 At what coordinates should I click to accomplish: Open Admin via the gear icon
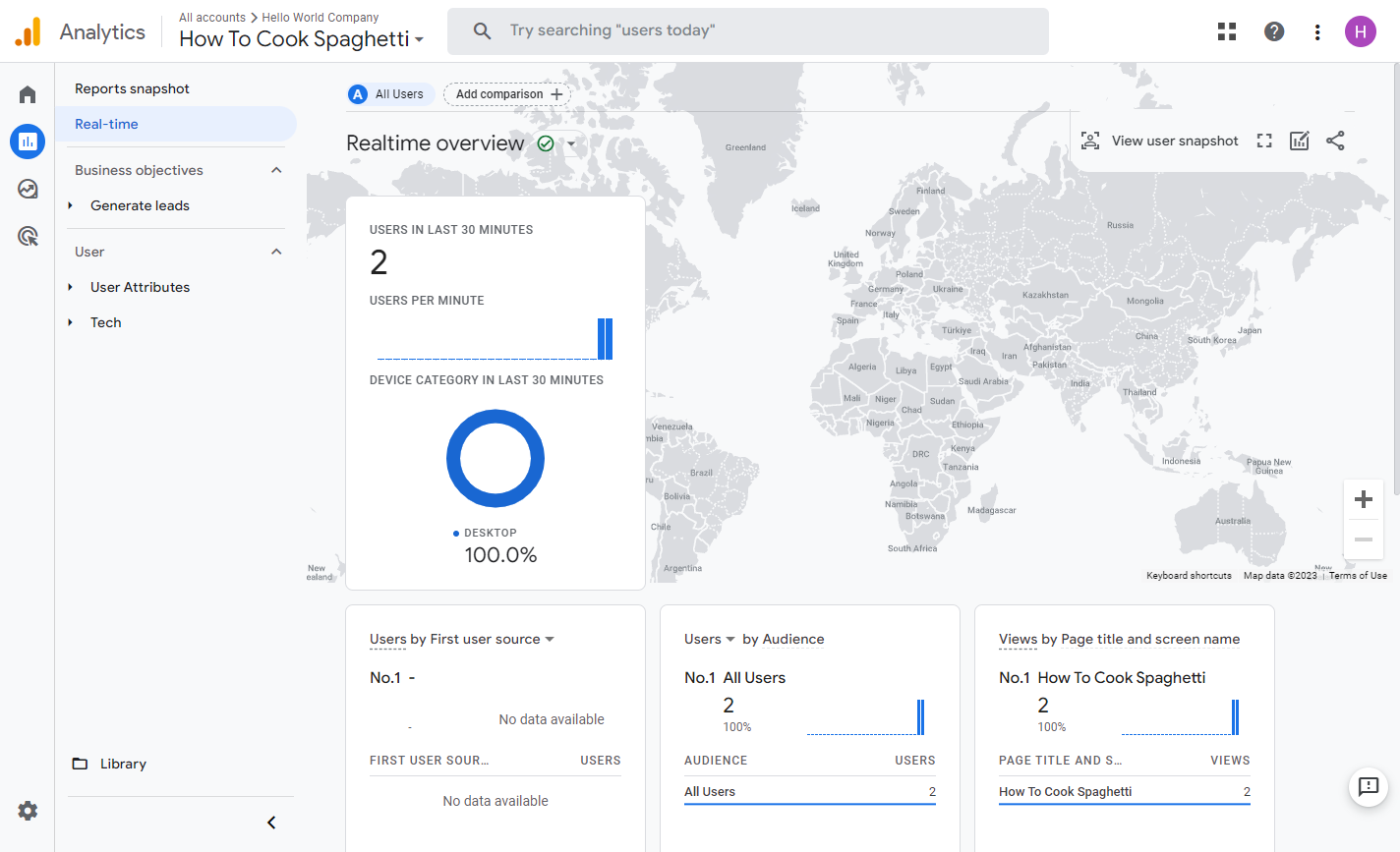coord(27,810)
